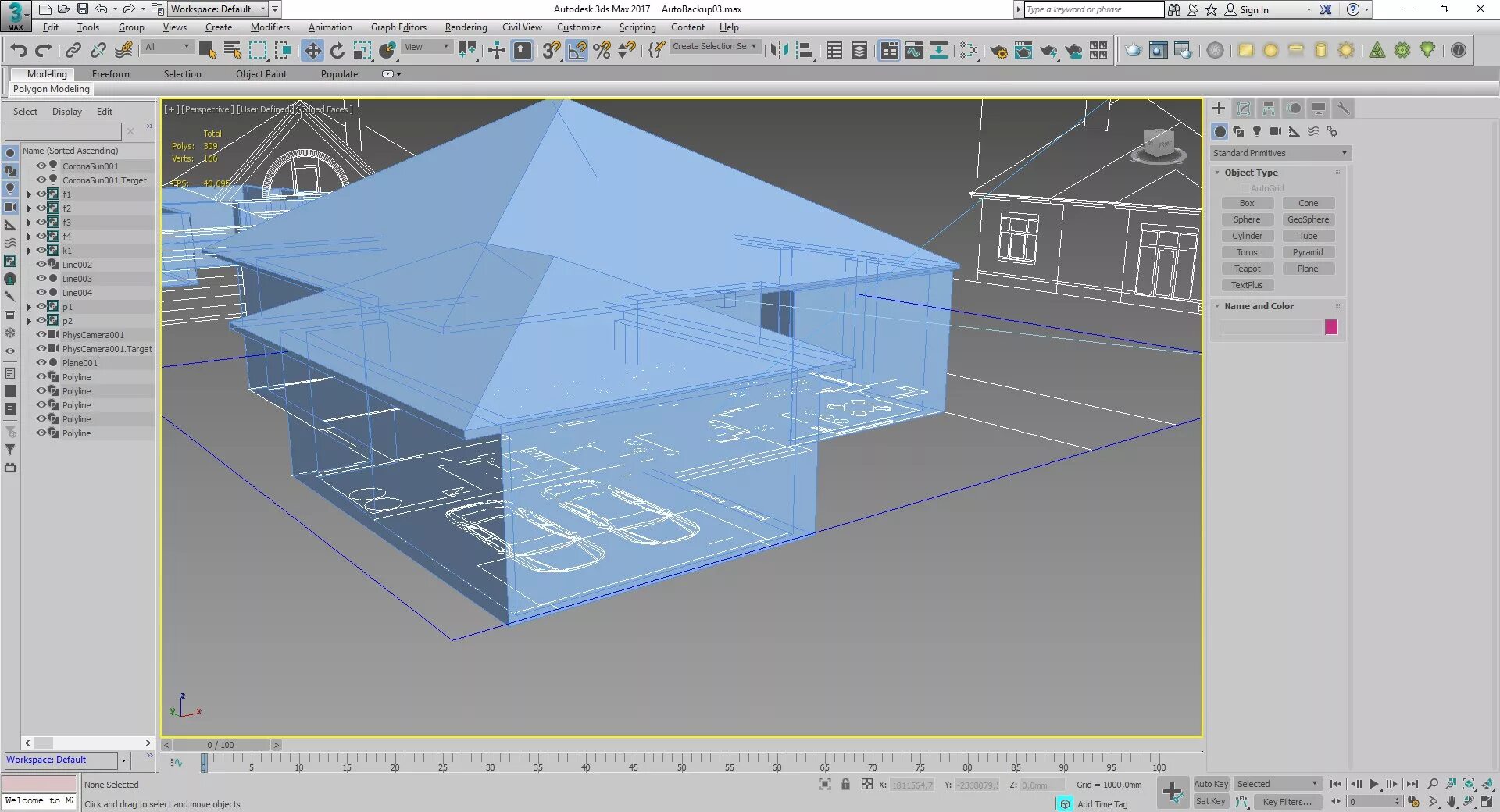Open Create Selection Set dropdown

coord(715,47)
